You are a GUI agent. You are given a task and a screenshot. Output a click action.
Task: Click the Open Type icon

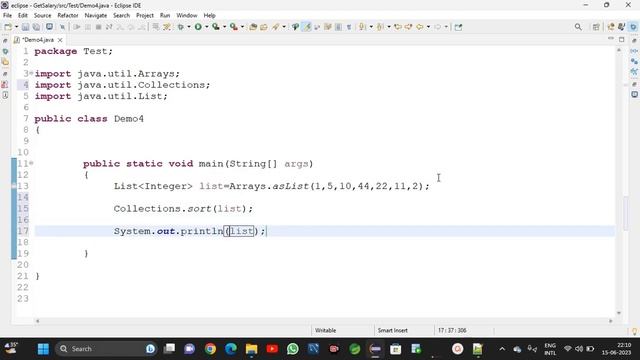coord(264,27)
